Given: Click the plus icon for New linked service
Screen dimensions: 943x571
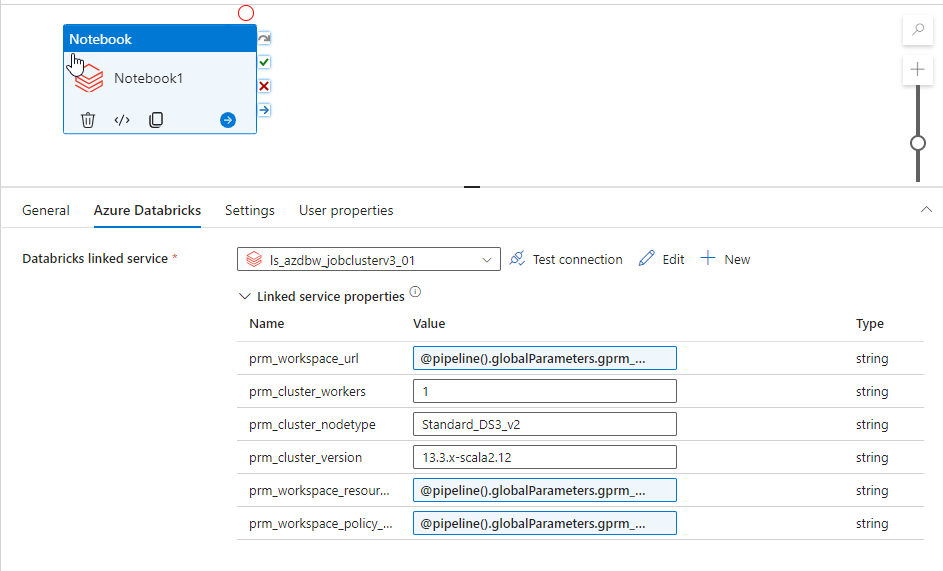Looking at the screenshot, I should point(708,259).
